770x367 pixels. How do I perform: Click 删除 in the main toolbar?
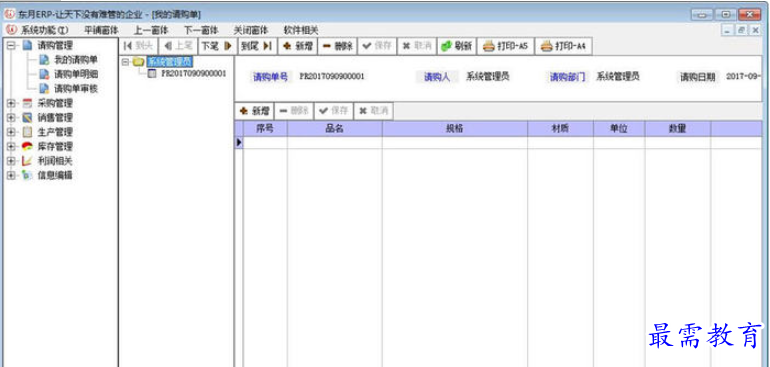tap(337, 46)
